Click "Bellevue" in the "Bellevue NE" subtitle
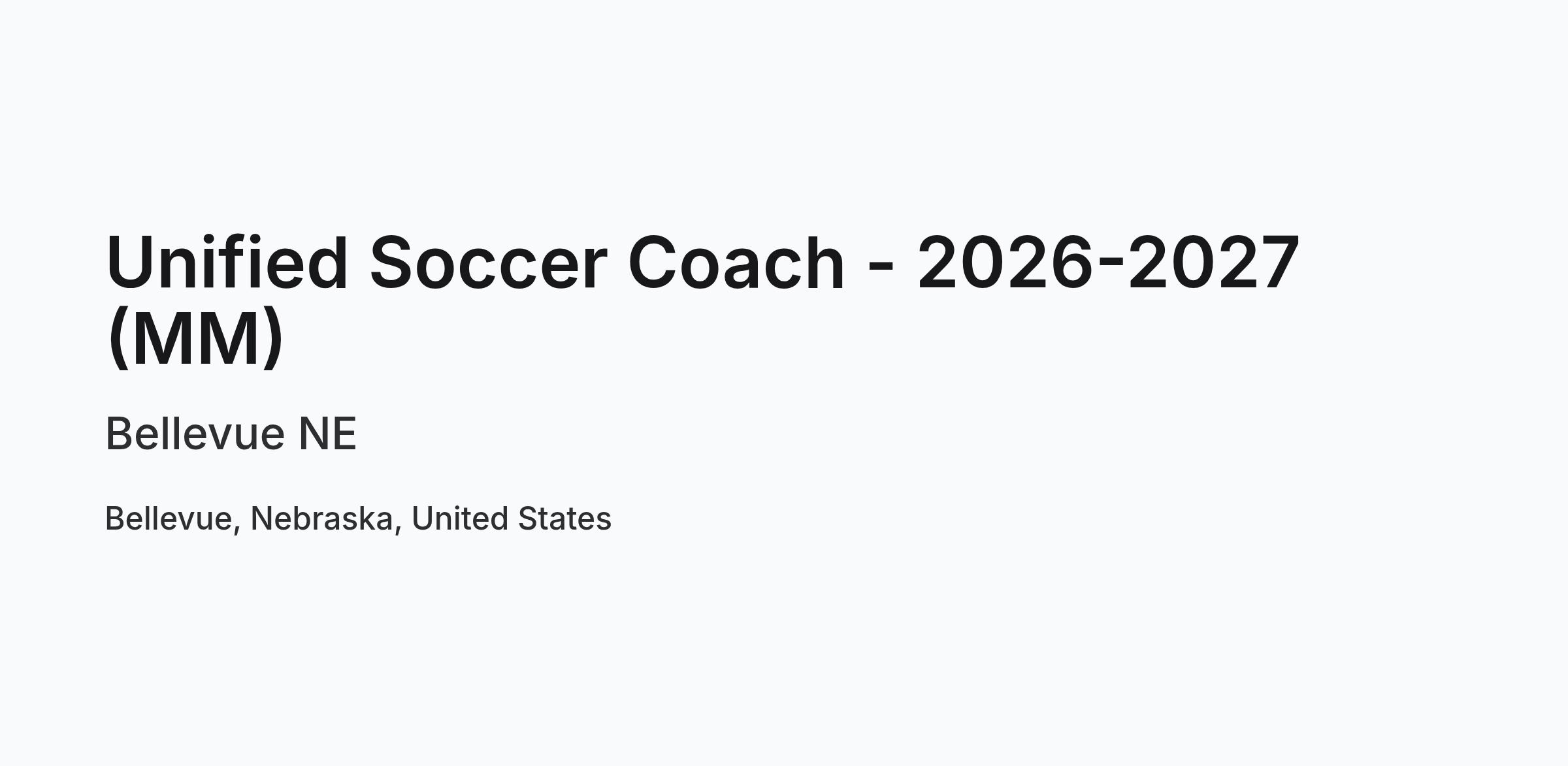The height and width of the screenshot is (766, 1568). coord(195,434)
